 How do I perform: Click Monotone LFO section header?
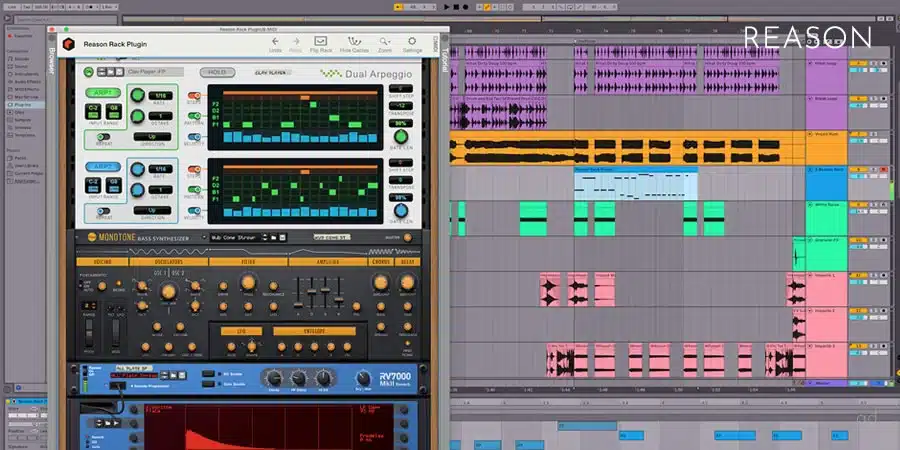coord(241,331)
